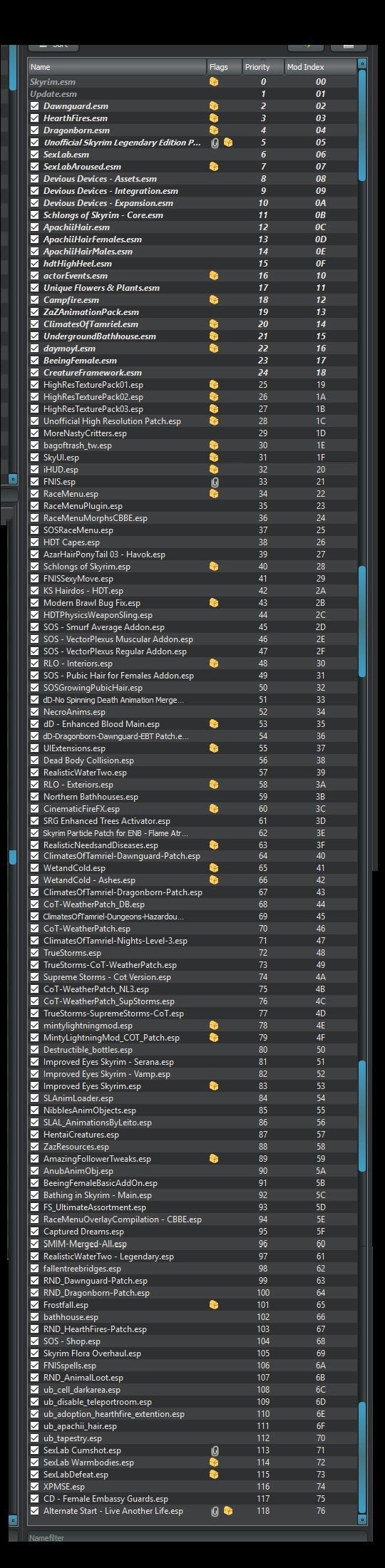The image size is (385, 1568).
Task: Toggle the HDT Capes.esp checkbox
Action: (x=35, y=542)
